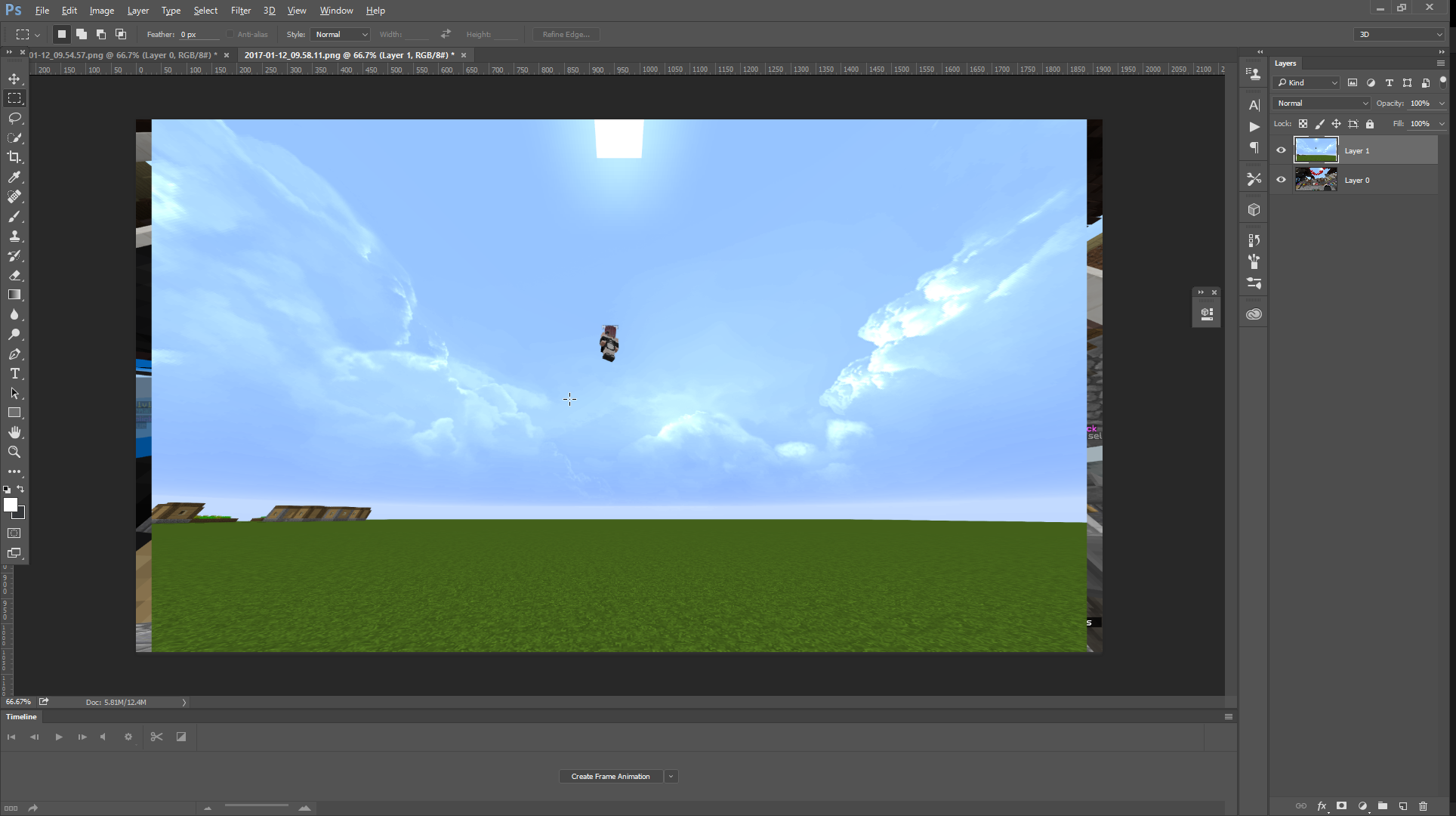The width and height of the screenshot is (1456, 816).
Task: Toggle Quick Mask mode
Action: [14, 533]
